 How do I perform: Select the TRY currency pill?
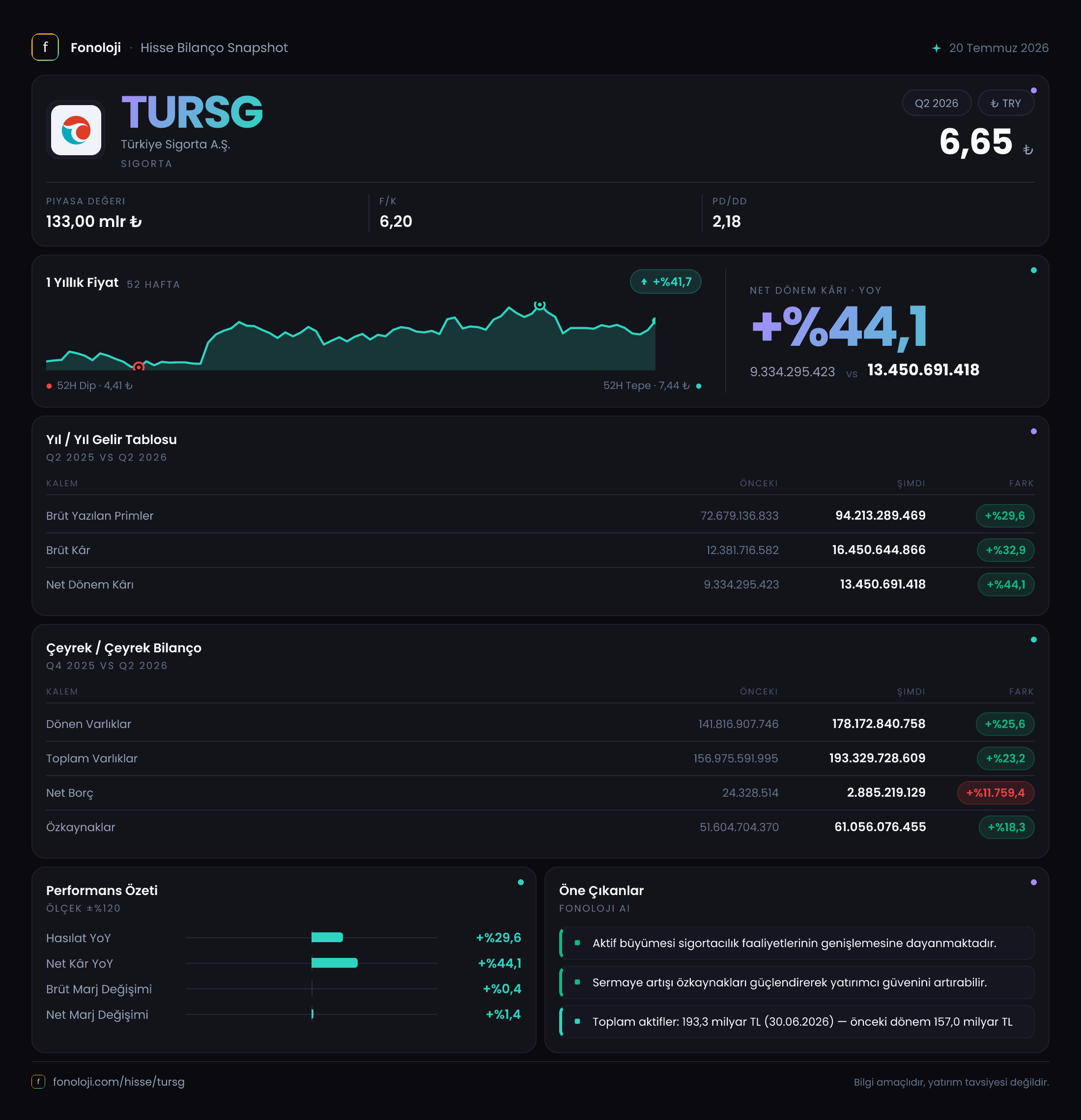[1005, 104]
